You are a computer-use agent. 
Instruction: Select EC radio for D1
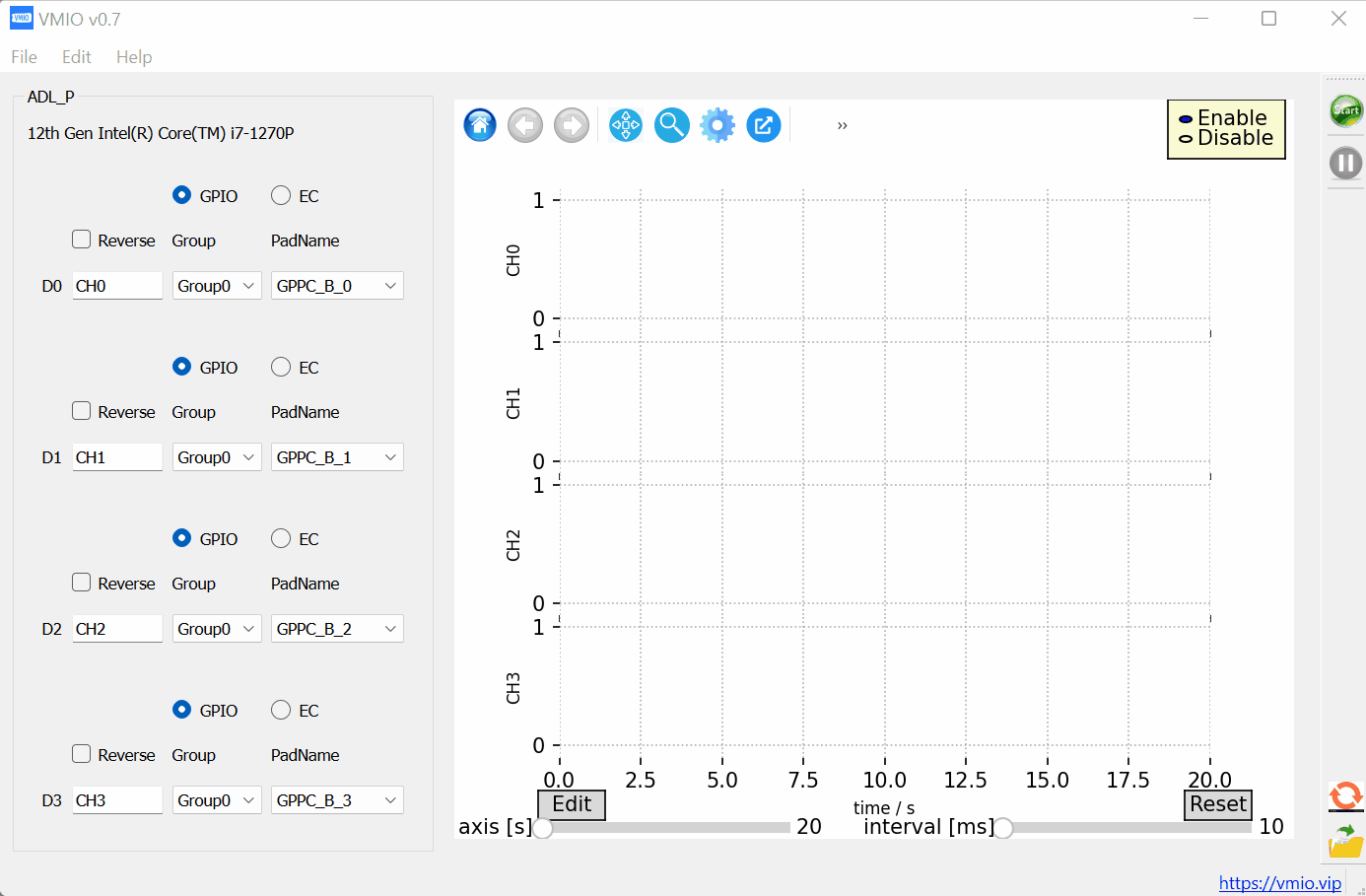[x=281, y=367]
